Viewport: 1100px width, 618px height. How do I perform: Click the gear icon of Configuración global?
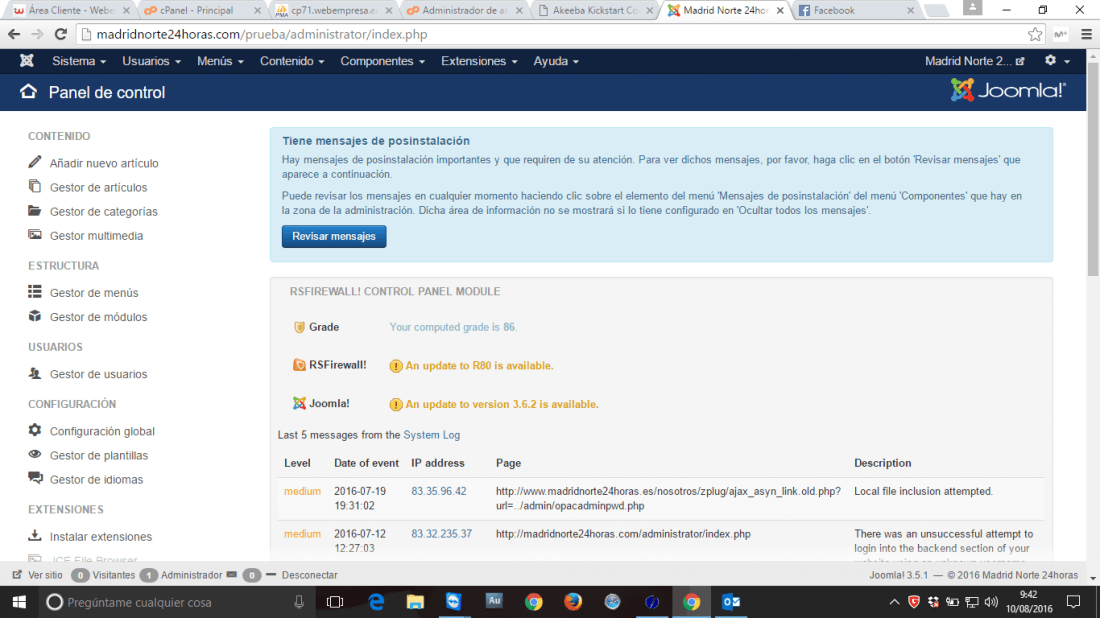34,430
